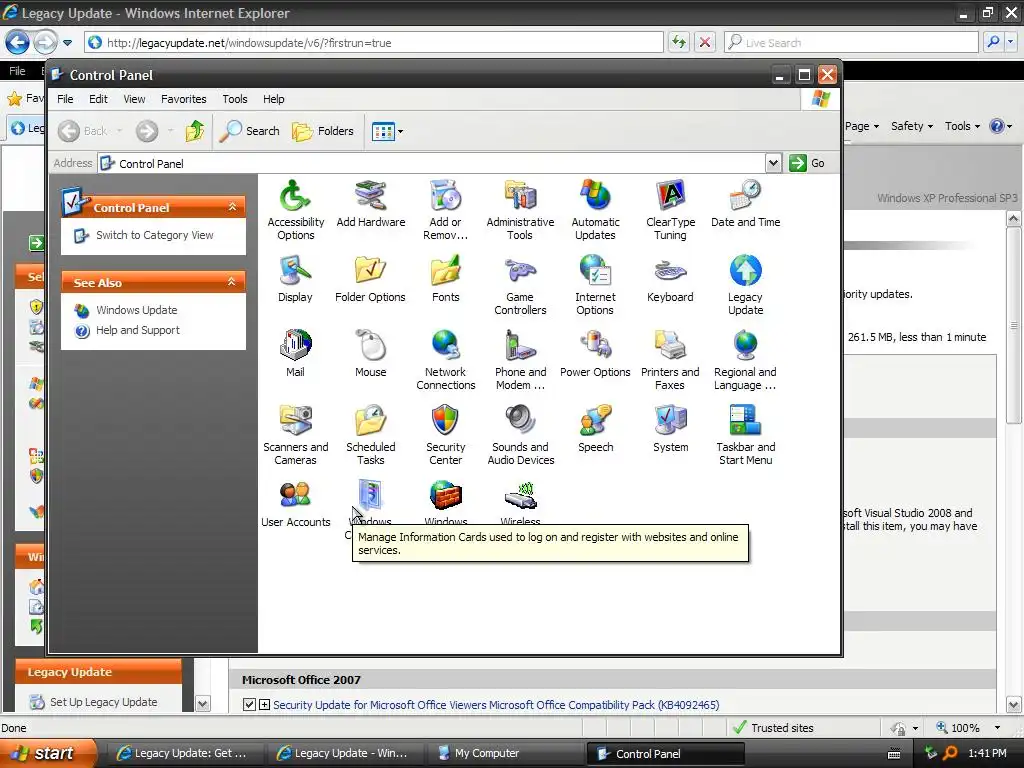
Task: Open Regional and Language Options
Action: pyautogui.click(x=745, y=359)
